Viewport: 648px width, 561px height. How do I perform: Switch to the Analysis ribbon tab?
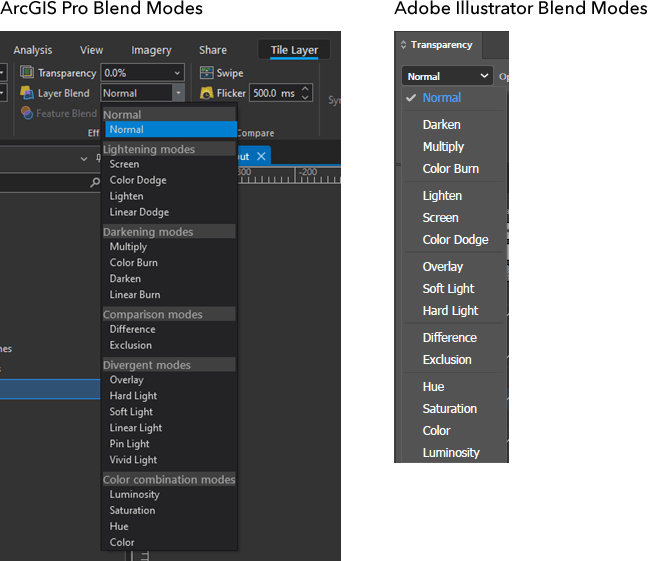(x=33, y=50)
